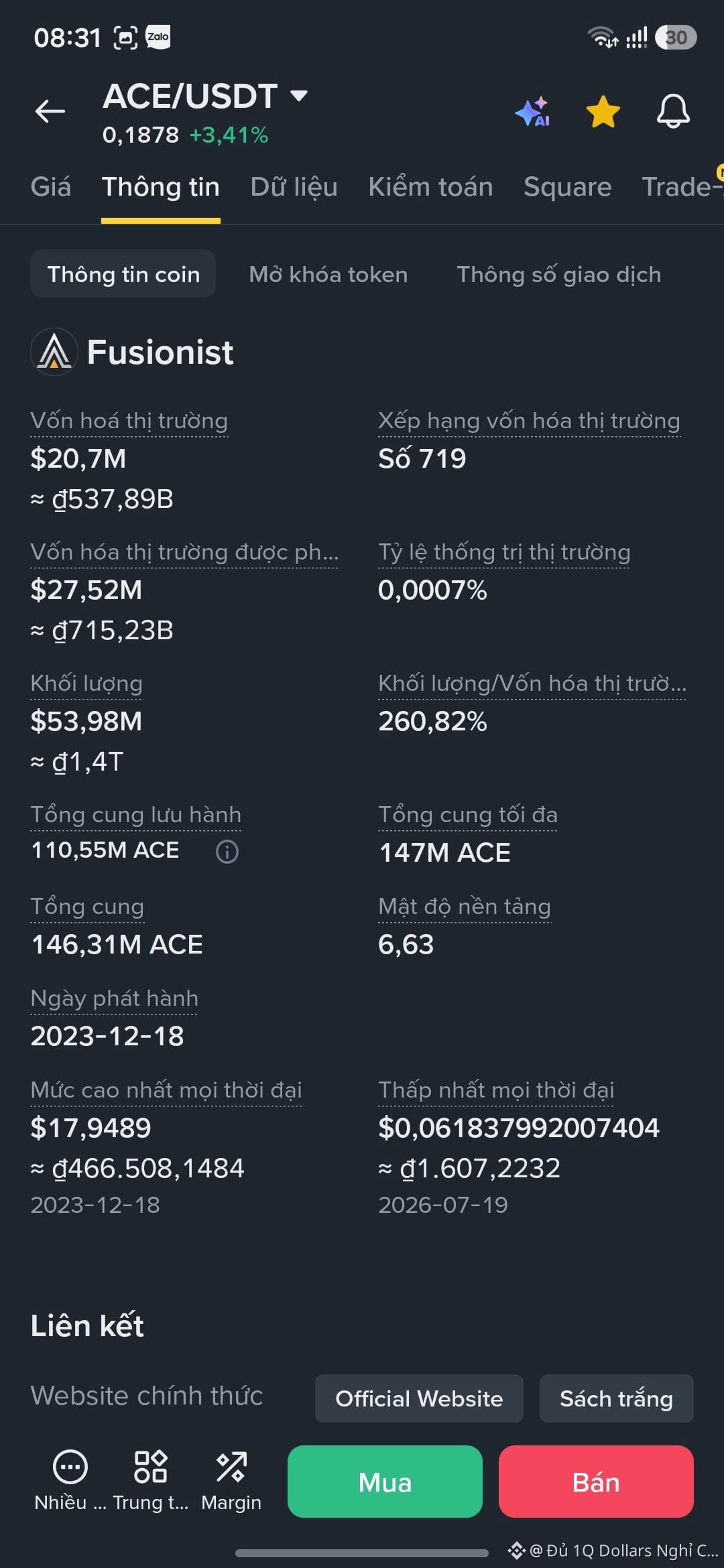Open price alert bell icon
Screen dimensions: 724x1568
pos(673,111)
